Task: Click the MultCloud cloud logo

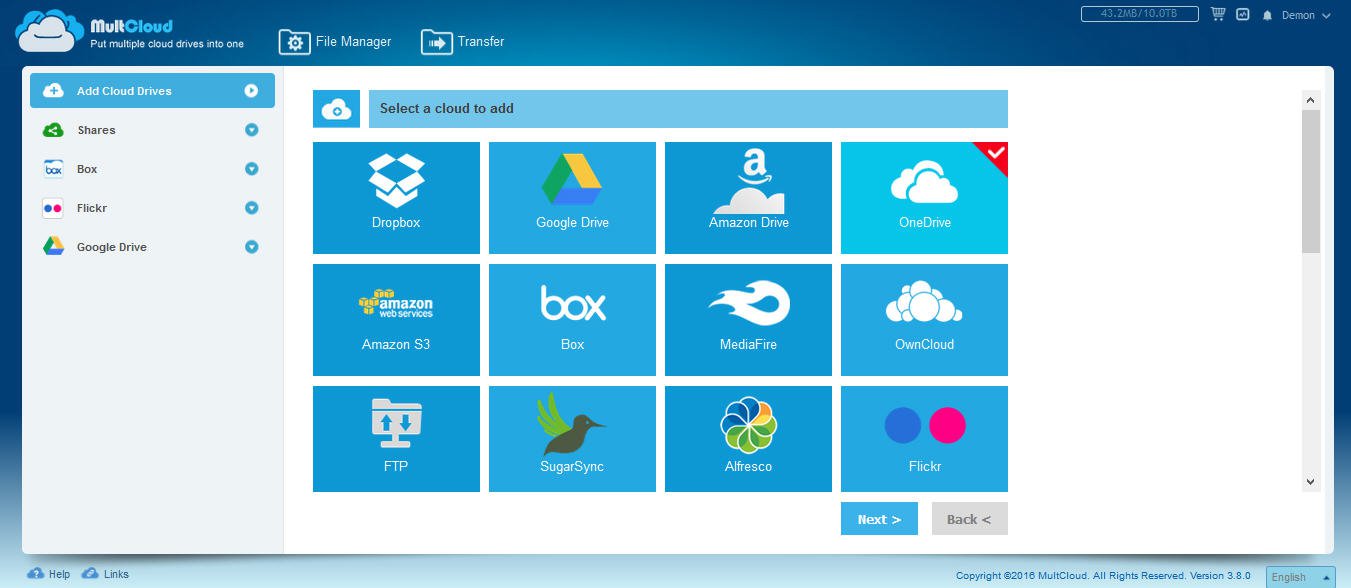Action: [48, 31]
